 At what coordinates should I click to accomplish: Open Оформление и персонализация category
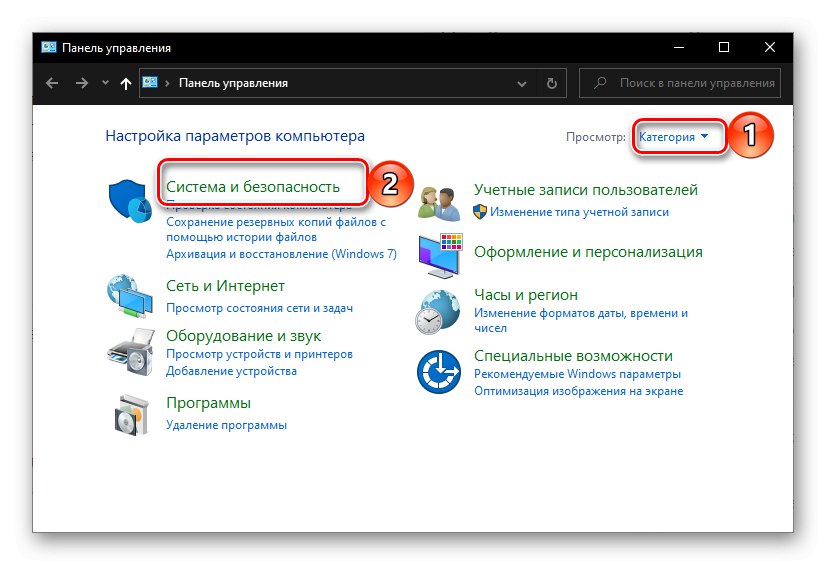point(588,252)
